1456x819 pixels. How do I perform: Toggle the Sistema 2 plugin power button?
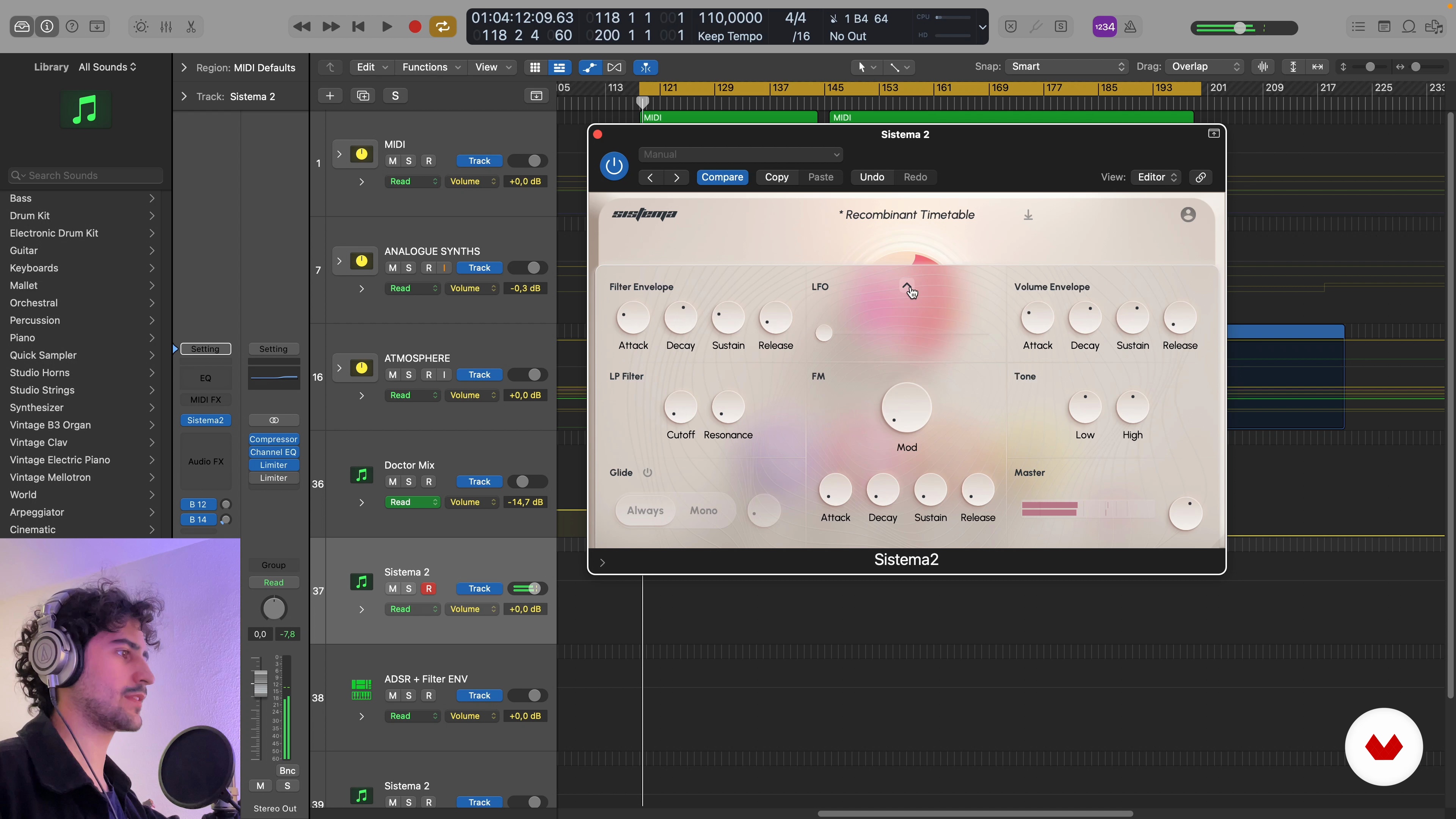(x=614, y=166)
